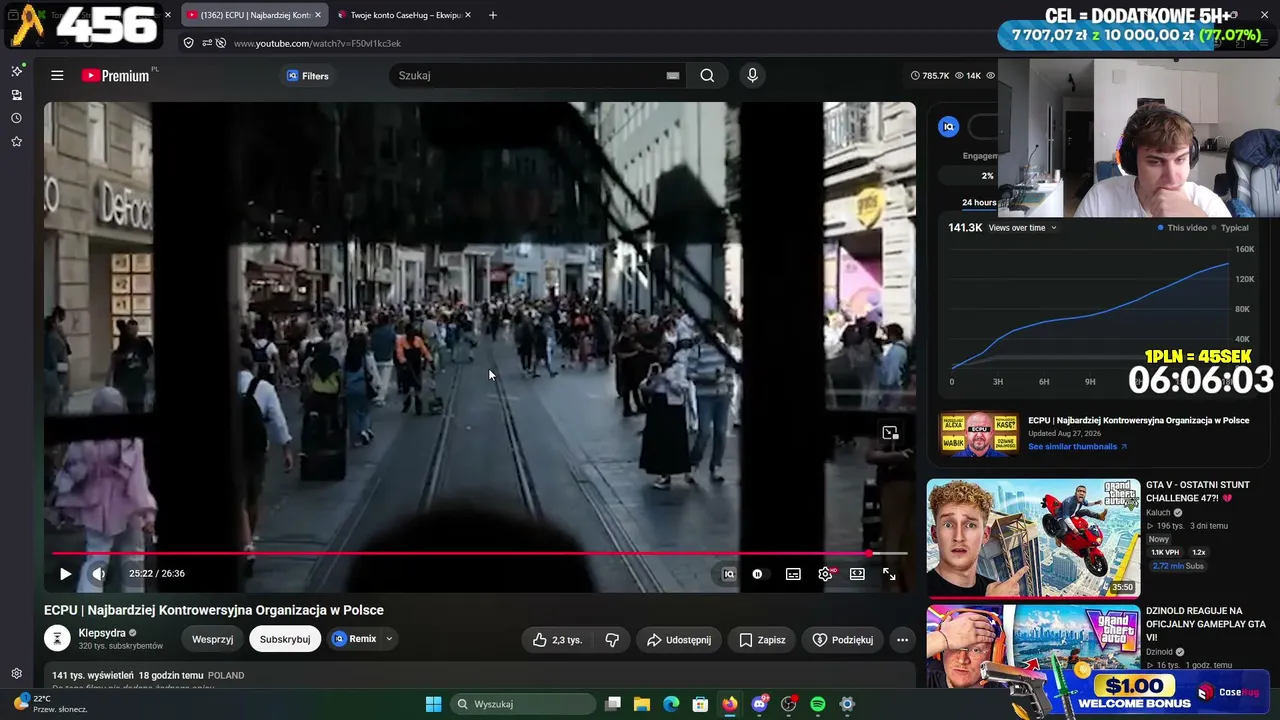
Task: Click the vidIQ Remix button
Action: (355, 639)
